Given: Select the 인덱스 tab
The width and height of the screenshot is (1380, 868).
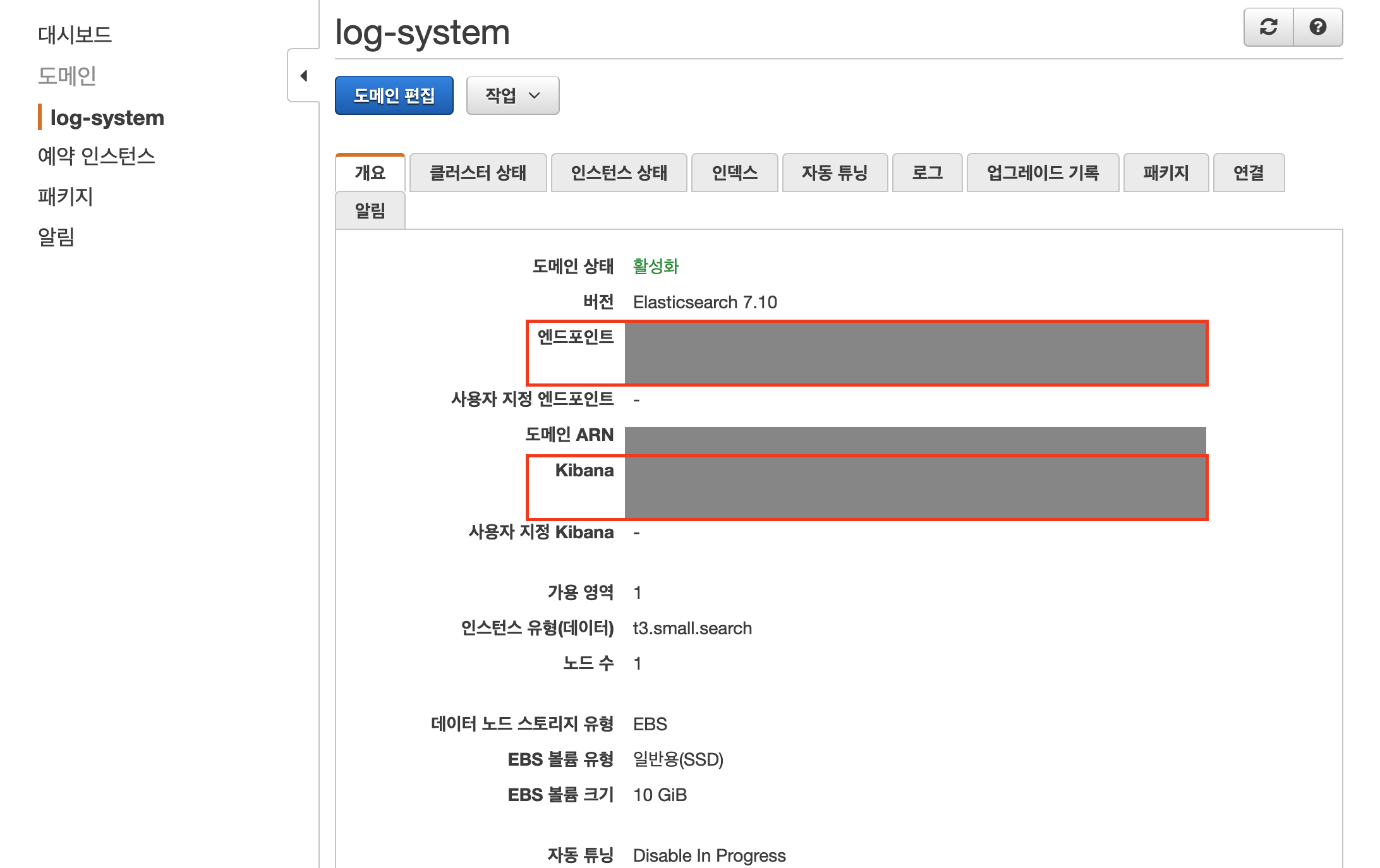Looking at the screenshot, I should point(734,172).
